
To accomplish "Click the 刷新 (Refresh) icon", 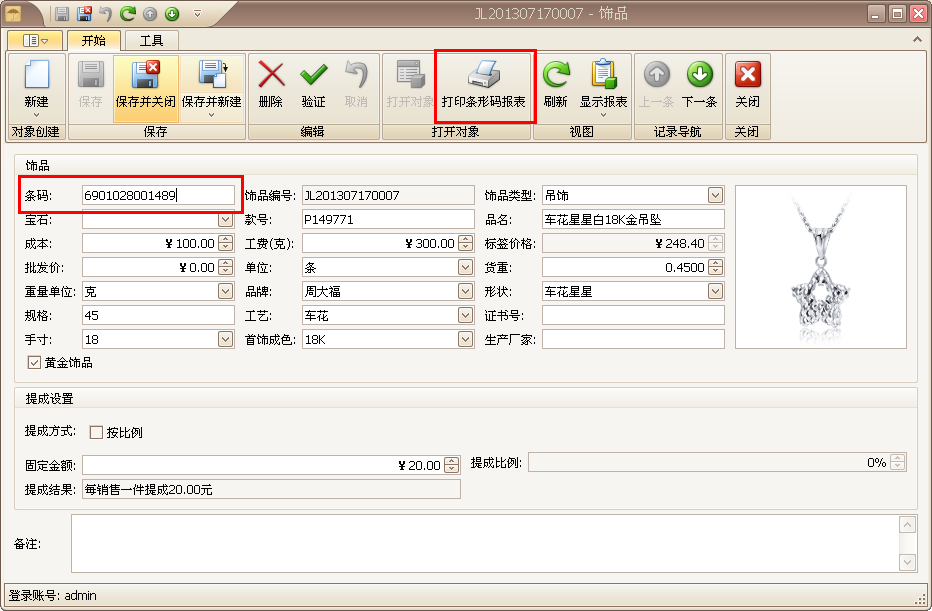I will click(x=555, y=76).
